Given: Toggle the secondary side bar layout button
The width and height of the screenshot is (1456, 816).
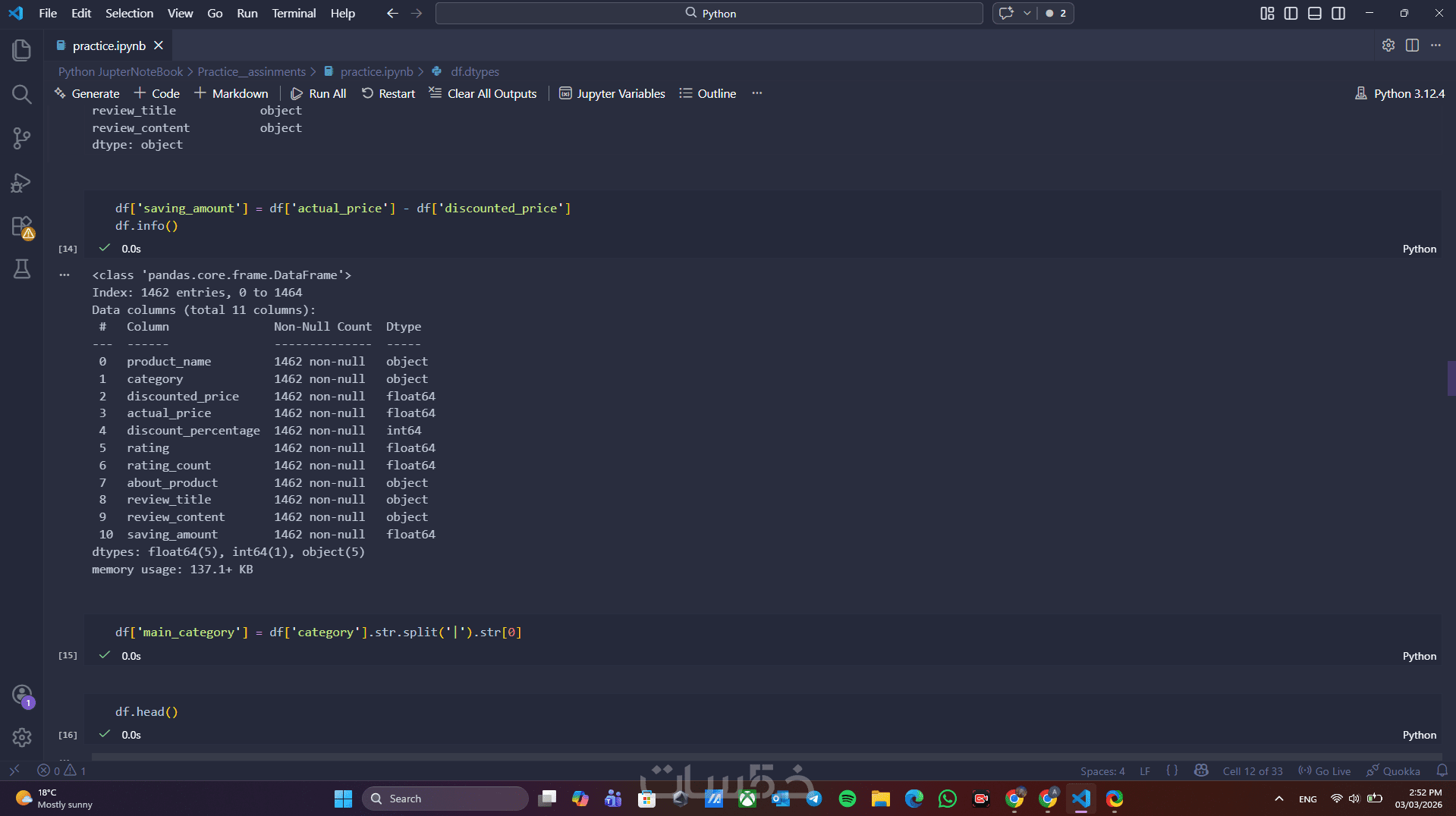Looking at the screenshot, I should point(1338,13).
